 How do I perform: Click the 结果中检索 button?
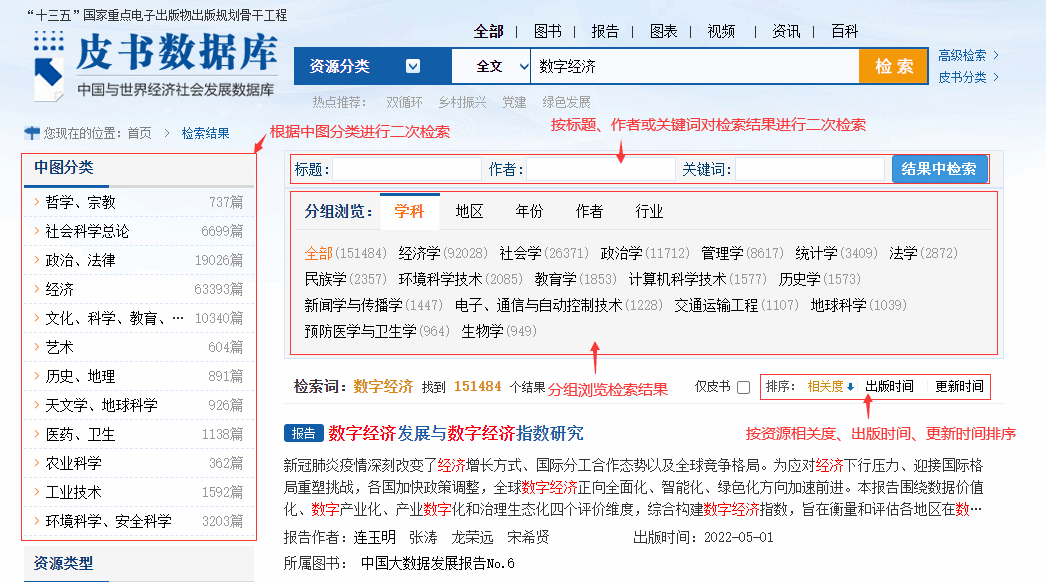tap(938, 169)
